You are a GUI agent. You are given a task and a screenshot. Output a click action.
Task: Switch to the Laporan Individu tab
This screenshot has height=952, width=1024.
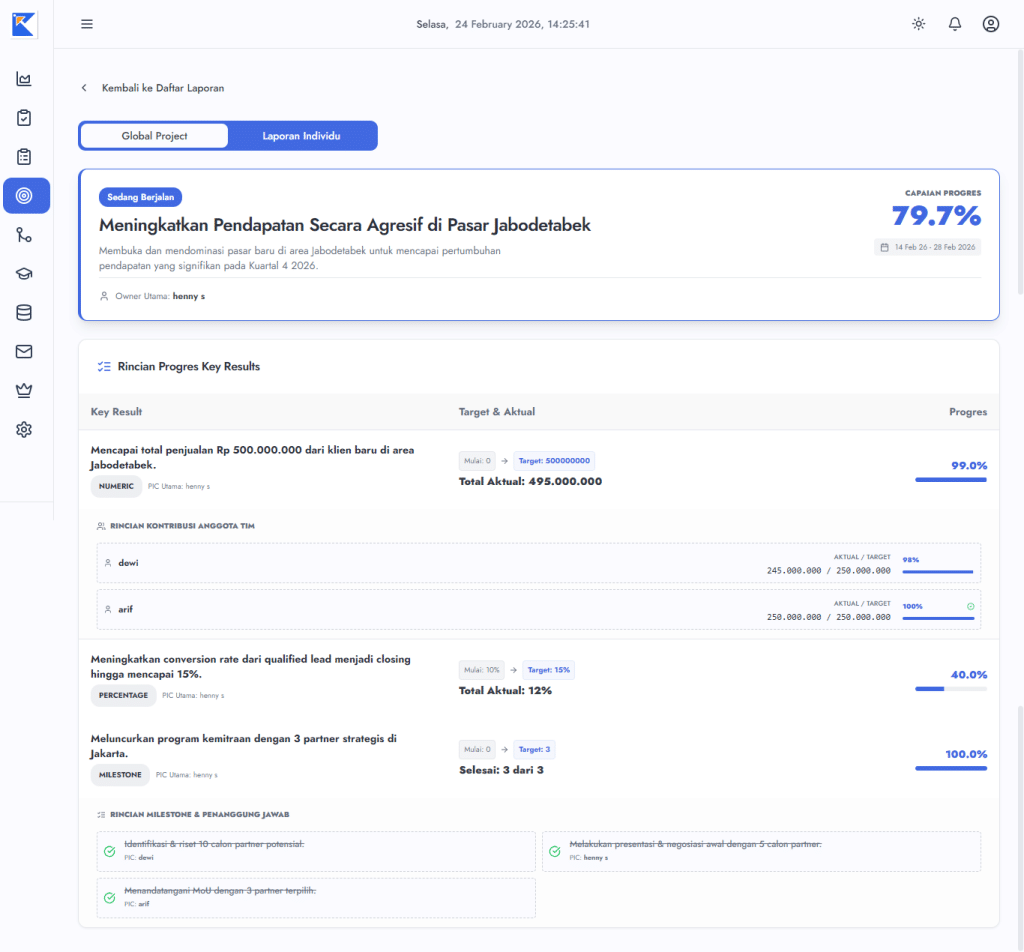(302, 136)
